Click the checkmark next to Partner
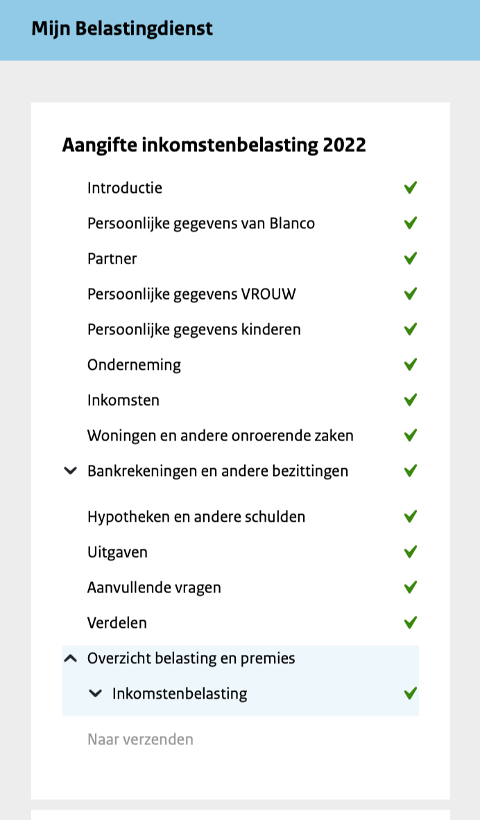 click(x=410, y=258)
